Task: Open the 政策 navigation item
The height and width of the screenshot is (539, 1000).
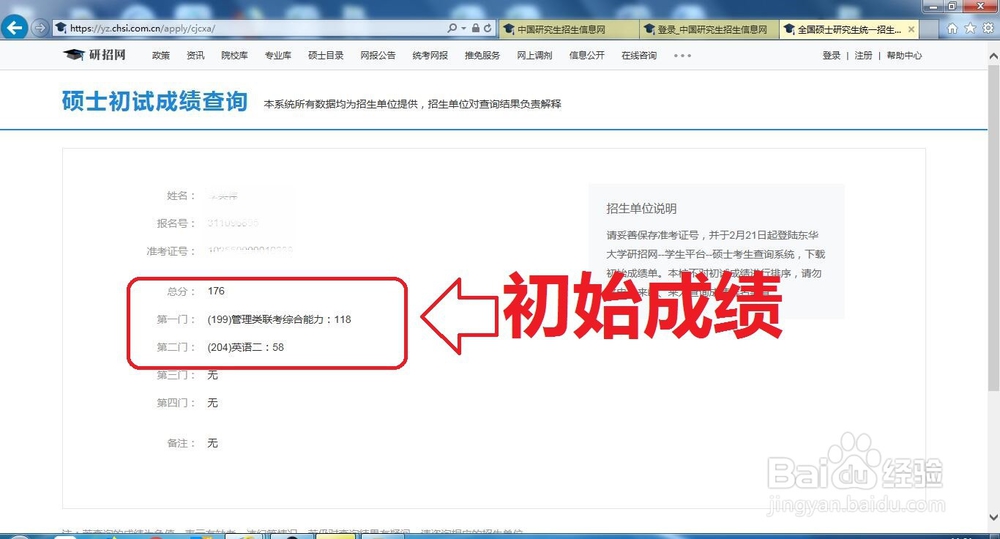Action: point(161,55)
